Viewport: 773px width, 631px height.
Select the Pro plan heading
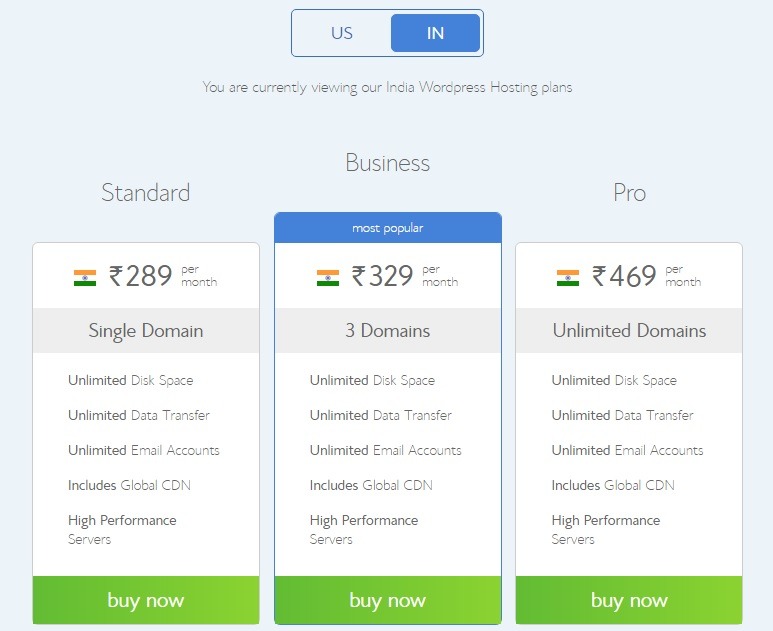click(630, 192)
